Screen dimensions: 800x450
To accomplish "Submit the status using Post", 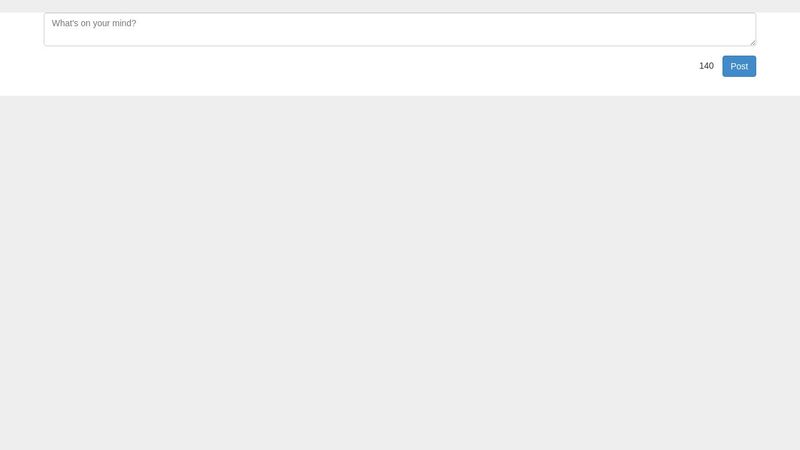I will (x=739, y=66).
